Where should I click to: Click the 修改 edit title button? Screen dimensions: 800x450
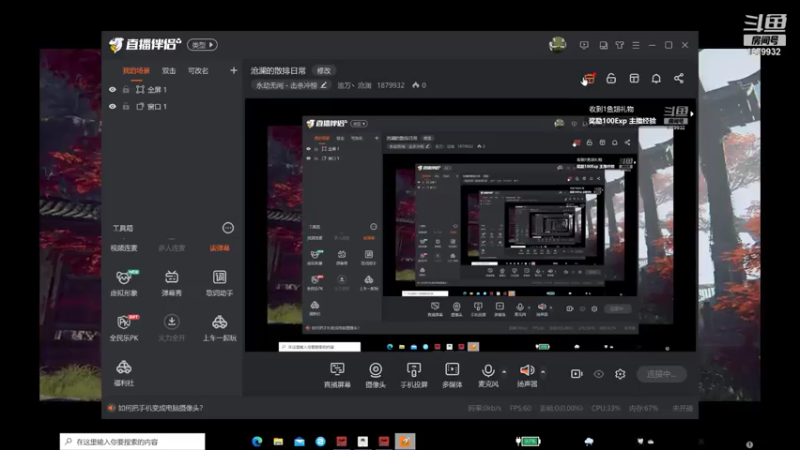click(x=324, y=71)
